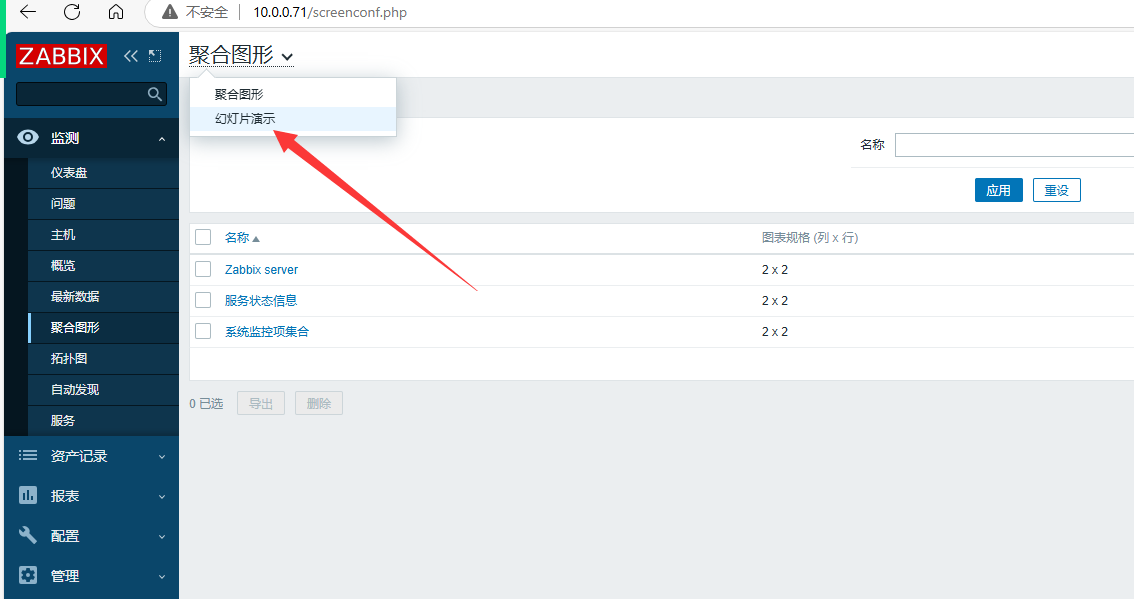Open the Zabbix server screen link
This screenshot has width=1134, height=599.
point(261,269)
